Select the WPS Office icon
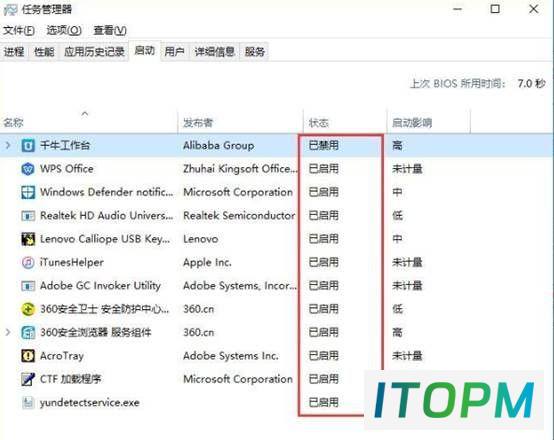 pyautogui.click(x=28, y=169)
